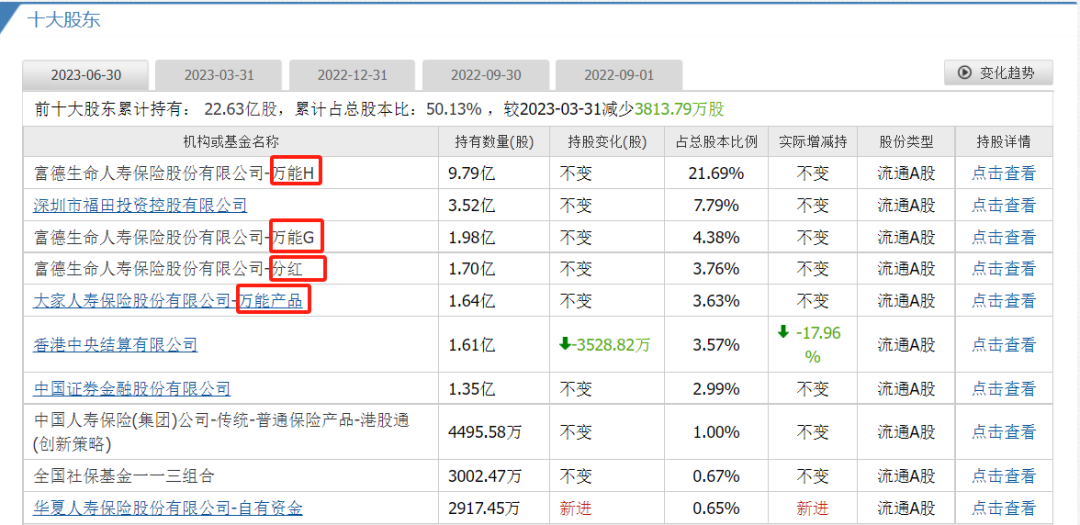Image resolution: width=1080 pixels, height=525 pixels.
Task: Switch to the 2022-12-31 tab
Action: point(352,75)
